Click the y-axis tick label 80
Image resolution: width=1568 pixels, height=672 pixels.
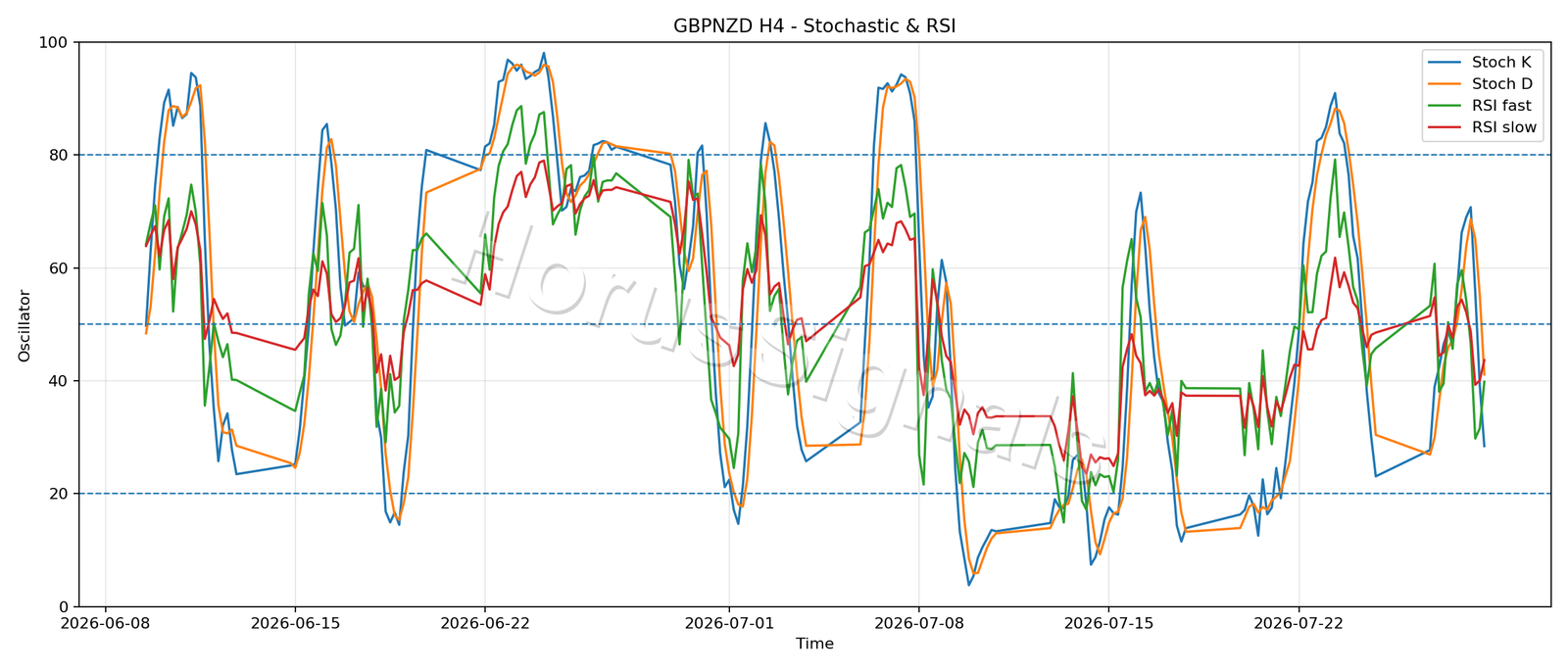[58, 155]
